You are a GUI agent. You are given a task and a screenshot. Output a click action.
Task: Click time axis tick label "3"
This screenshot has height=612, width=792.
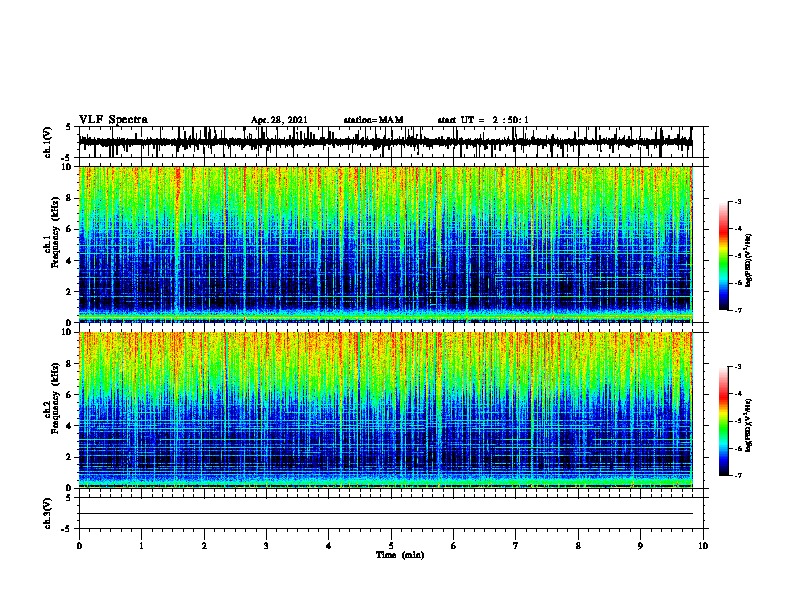coord(266,546)
